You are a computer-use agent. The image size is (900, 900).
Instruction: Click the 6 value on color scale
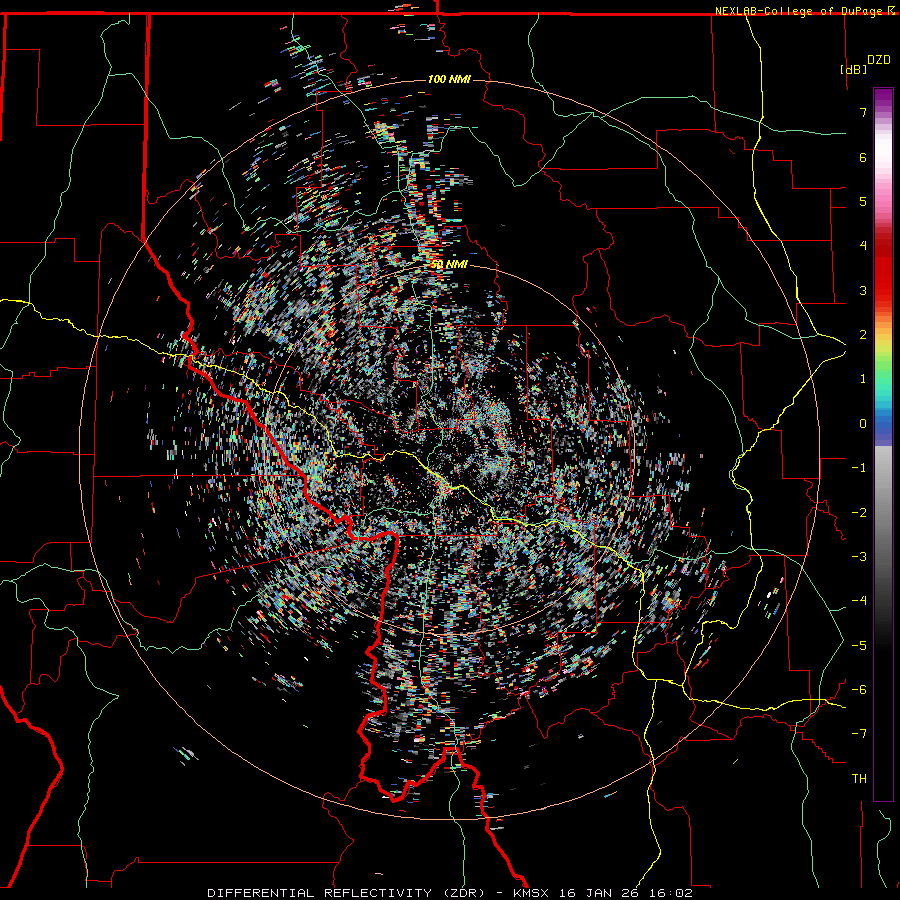coord(863,157)
